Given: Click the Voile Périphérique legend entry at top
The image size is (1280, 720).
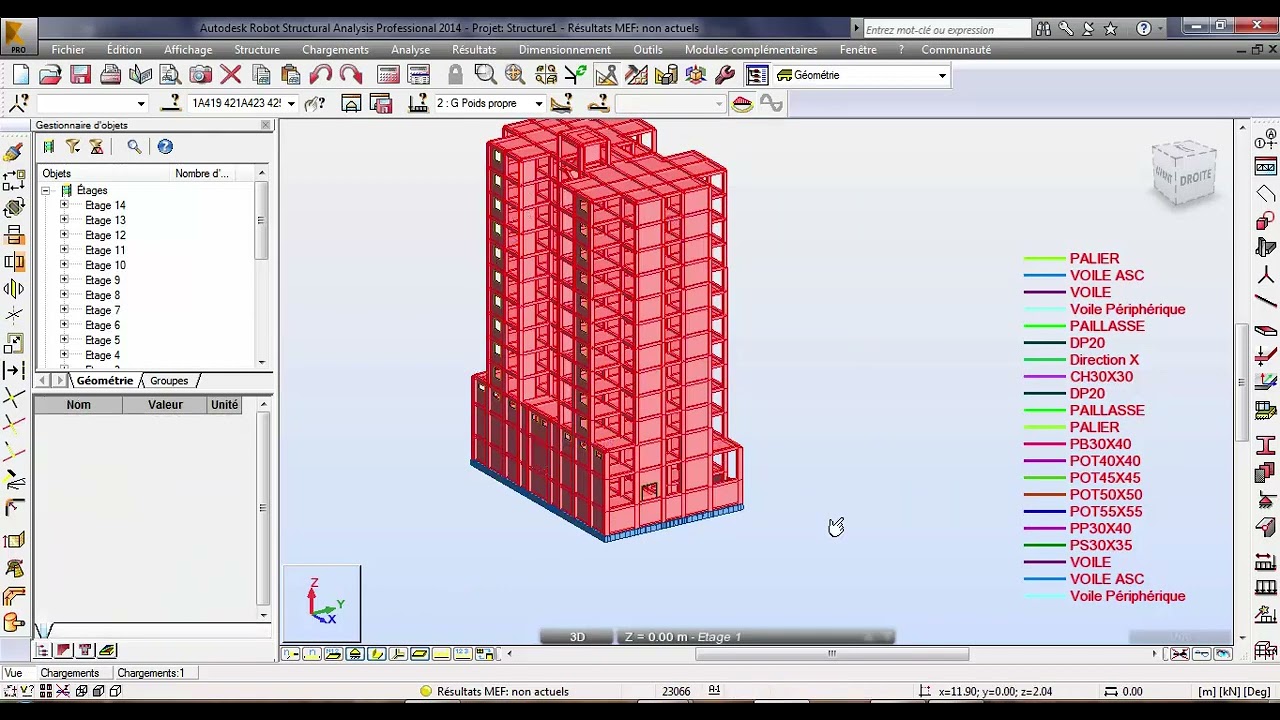Looking at the screenshot, I should point(1127,310).
